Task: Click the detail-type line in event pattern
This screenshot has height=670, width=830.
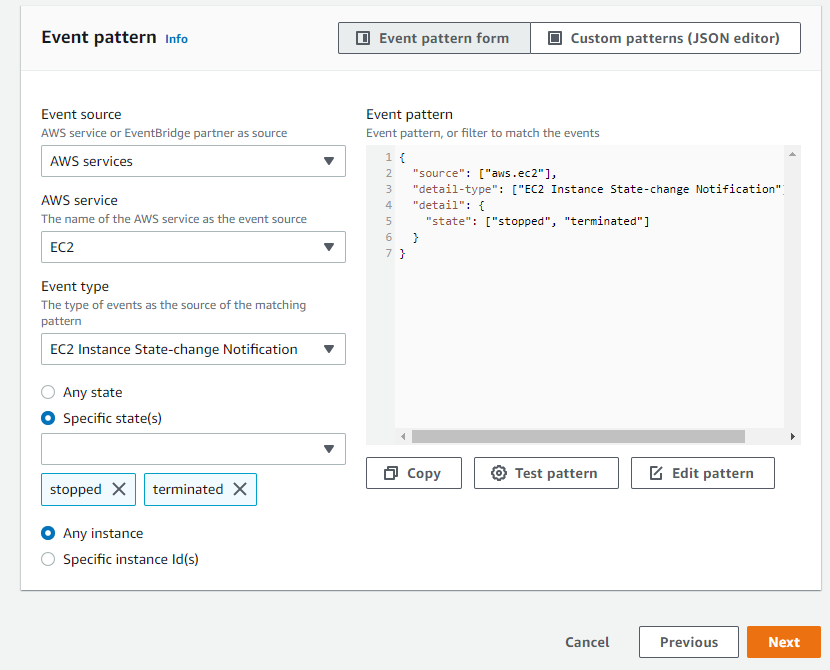Action: 598,189
